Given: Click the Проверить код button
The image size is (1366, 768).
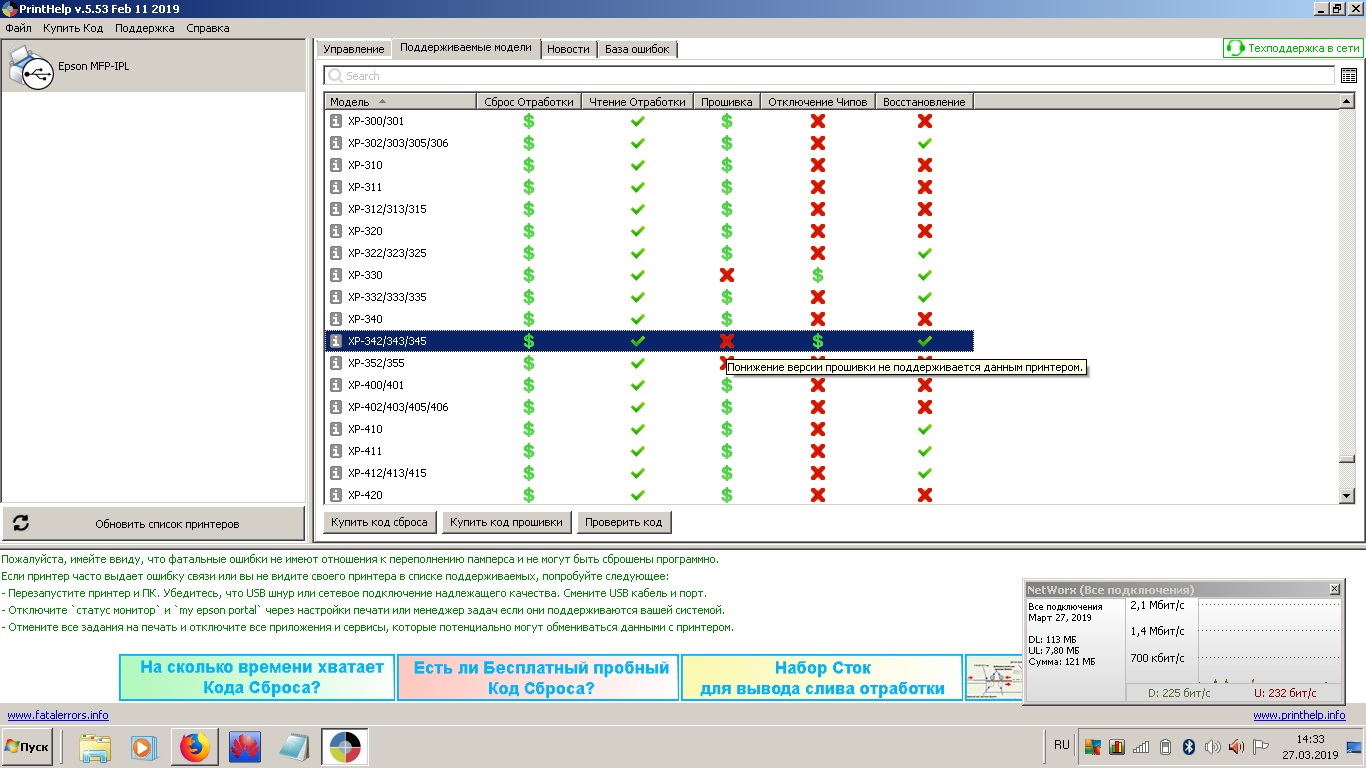Looking at the screenshot, I should pyautogui.click(x=624, y=522).
